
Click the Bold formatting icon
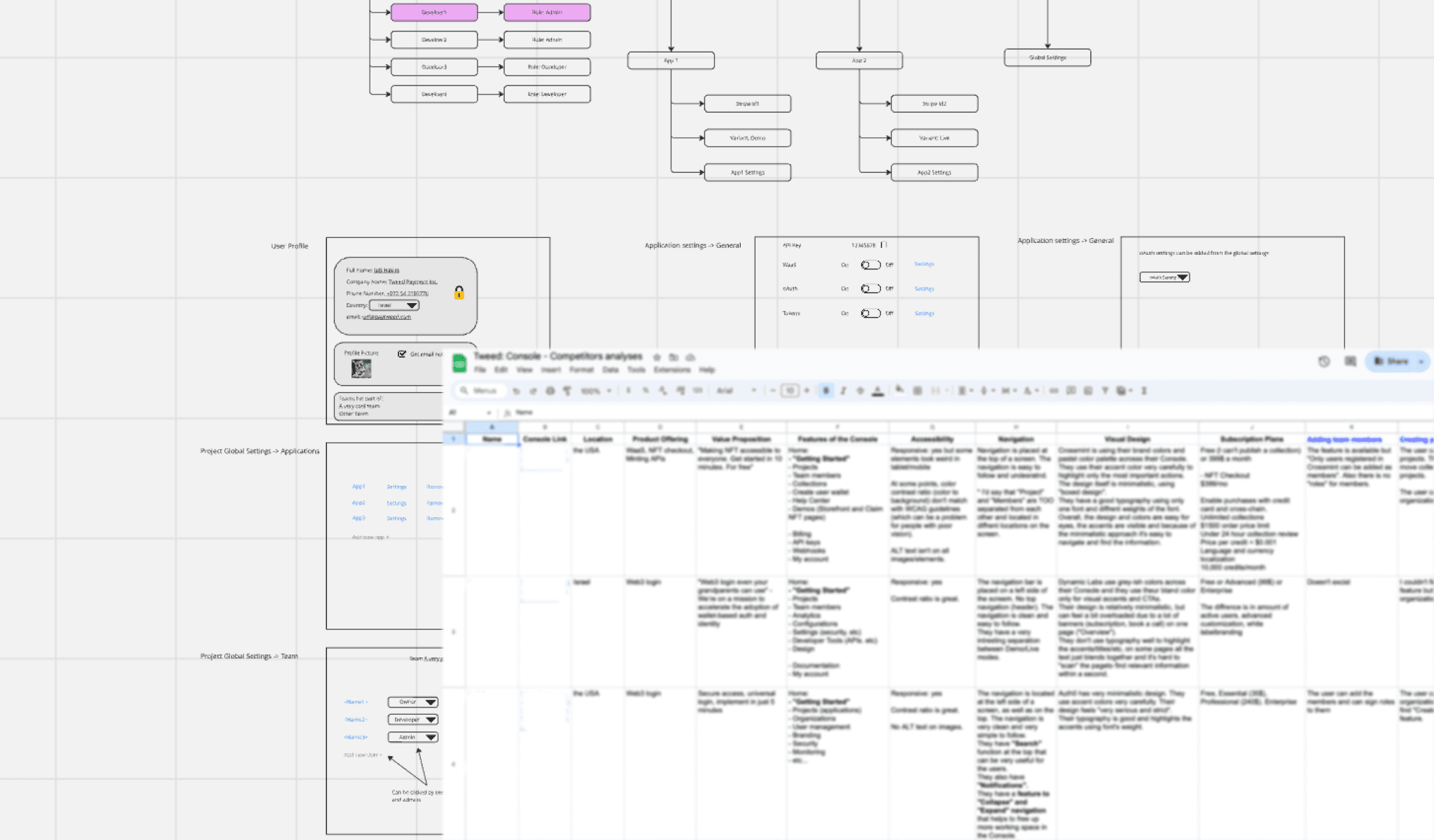[826, 391]
